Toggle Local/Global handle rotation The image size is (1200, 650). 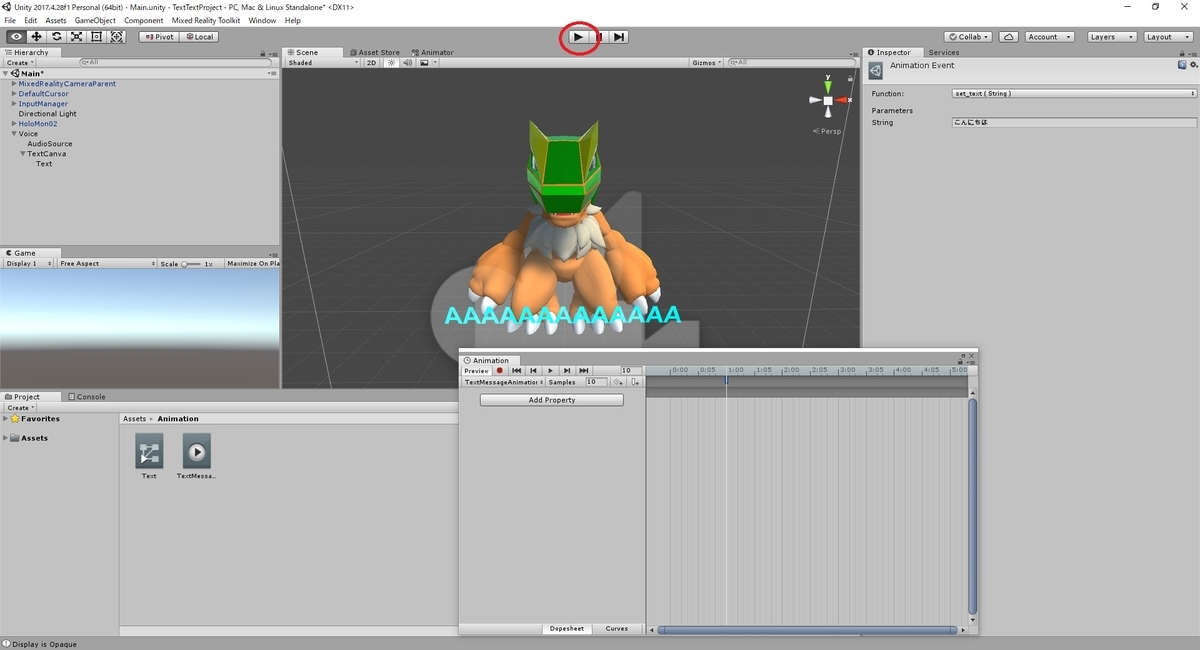(199, 37)
